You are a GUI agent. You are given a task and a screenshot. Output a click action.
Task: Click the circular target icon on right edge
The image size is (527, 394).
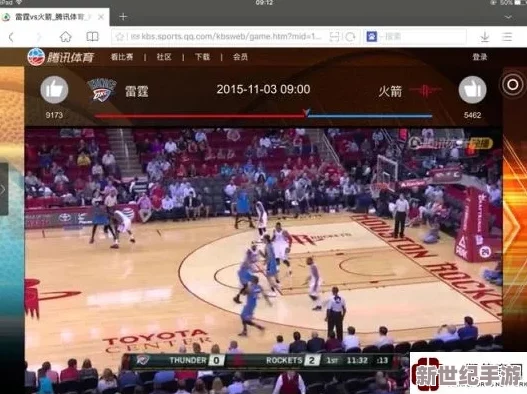(512, 85)
